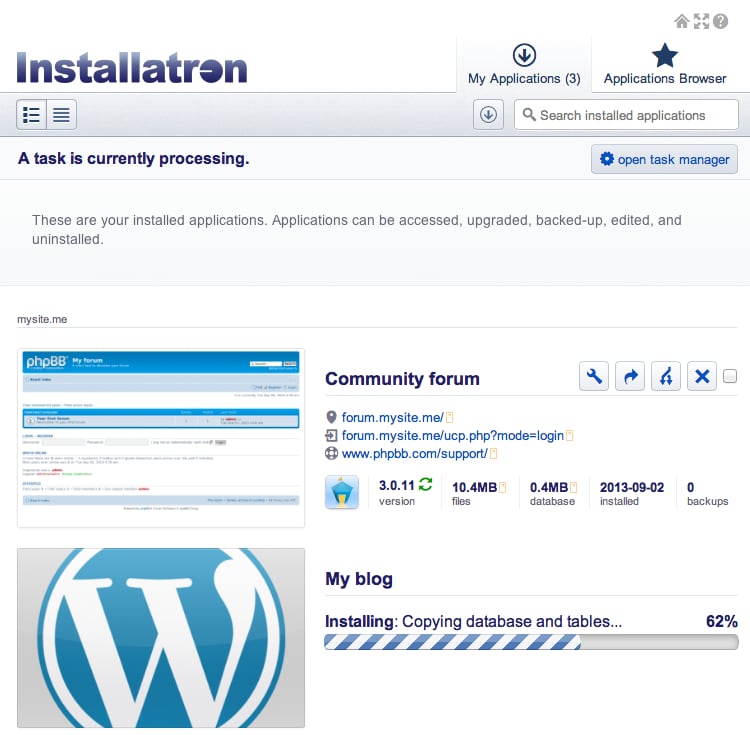Click 'A task is currently processing.' message
Viewport: 750px width, 735px height.
133,158
